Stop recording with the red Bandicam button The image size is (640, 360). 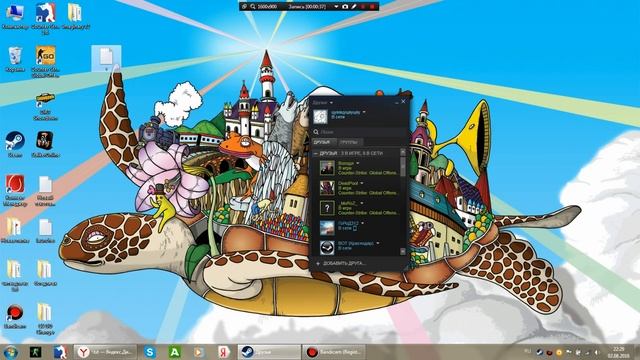pos(372,7)
